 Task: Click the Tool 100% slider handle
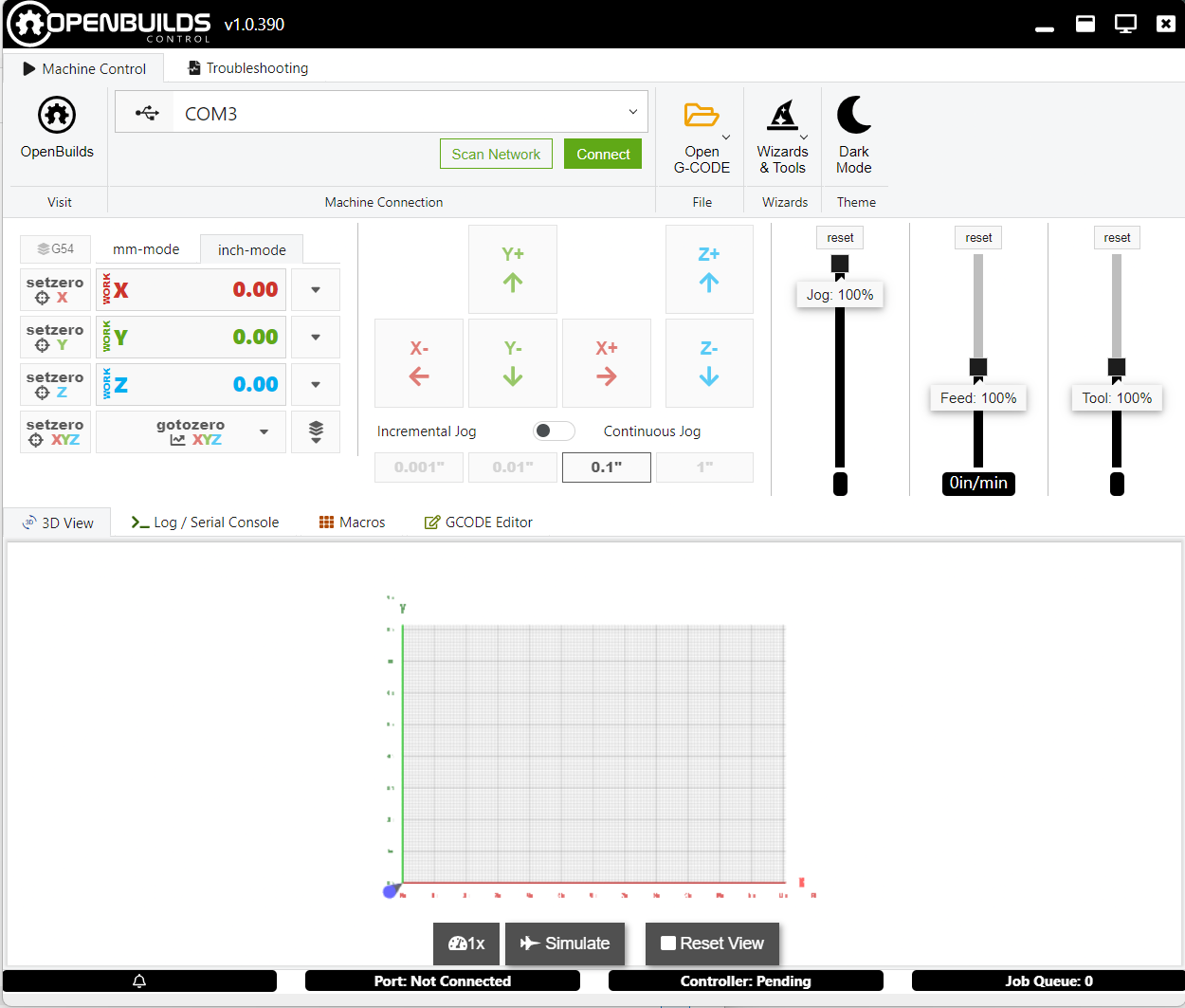[x=1117, y=367]
